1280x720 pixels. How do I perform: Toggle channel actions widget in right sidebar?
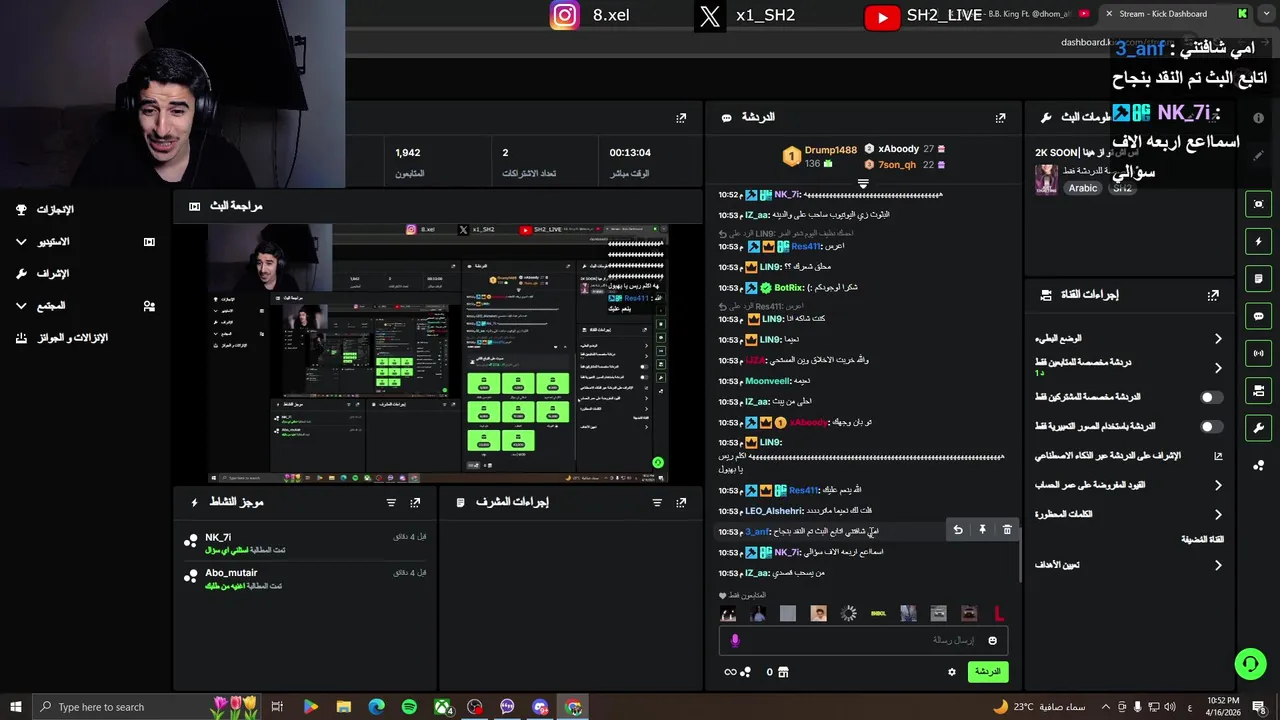(x=1259, y=390)
